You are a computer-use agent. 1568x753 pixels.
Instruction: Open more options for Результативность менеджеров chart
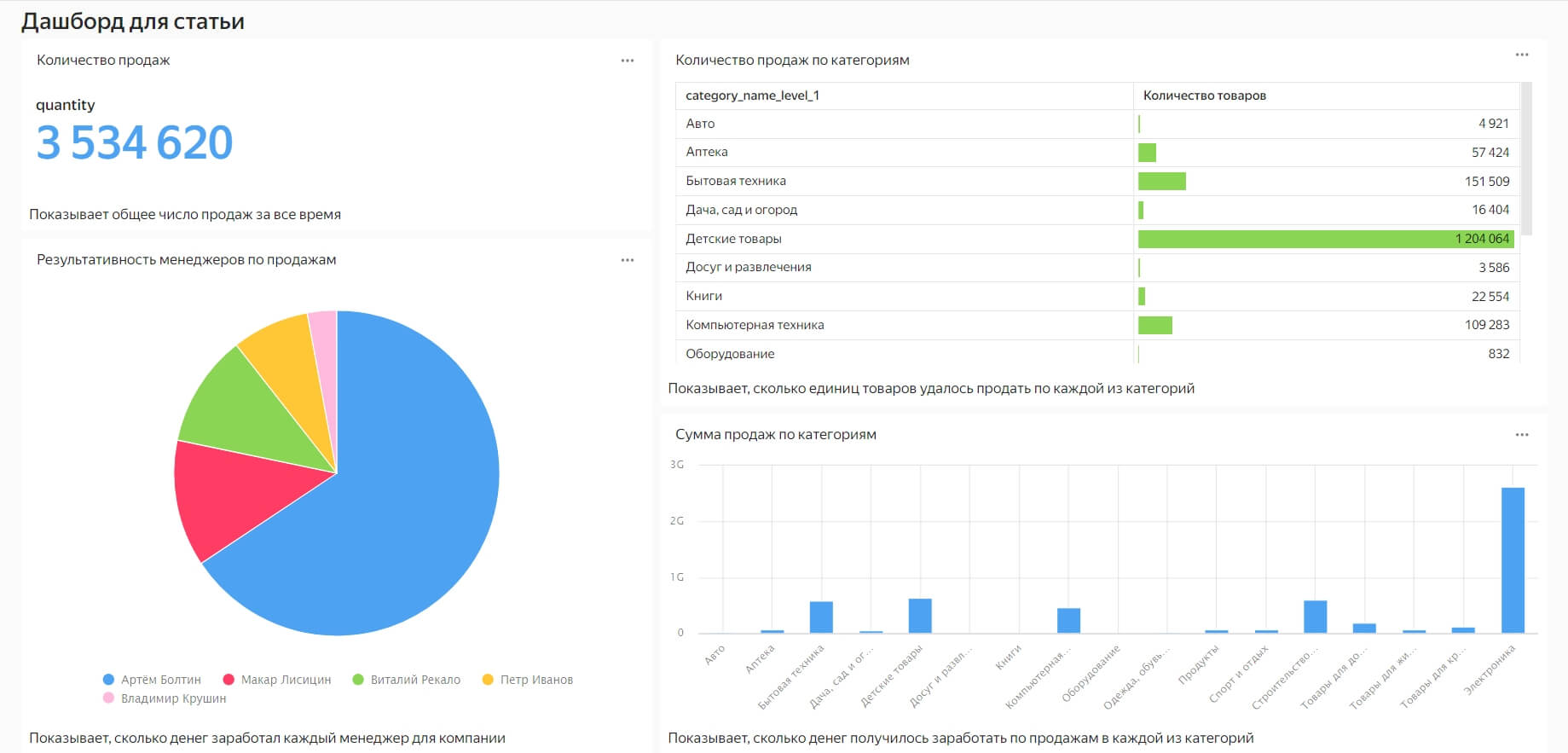tap(628, 260)
